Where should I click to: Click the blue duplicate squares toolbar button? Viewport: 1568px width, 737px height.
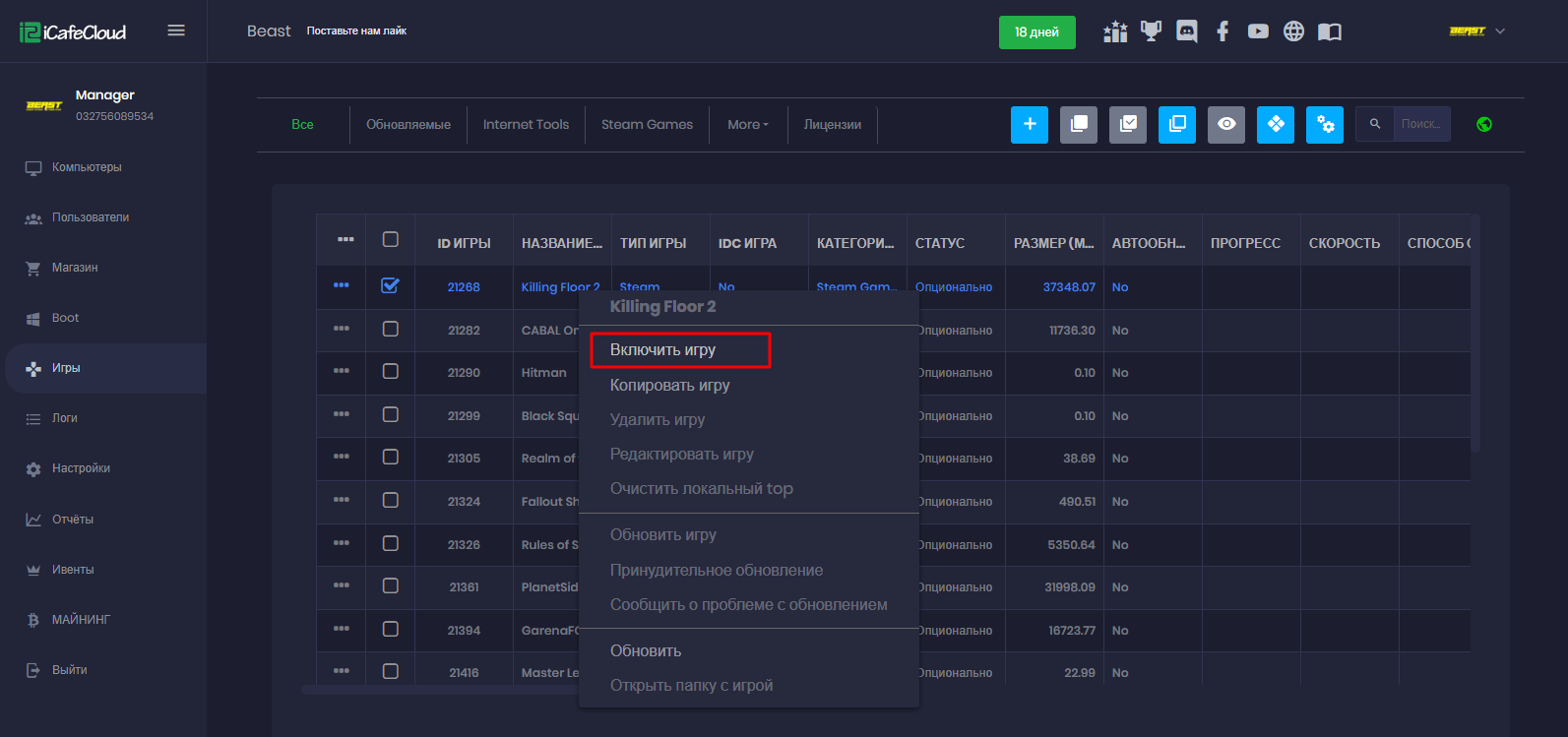pos(1177,124)
